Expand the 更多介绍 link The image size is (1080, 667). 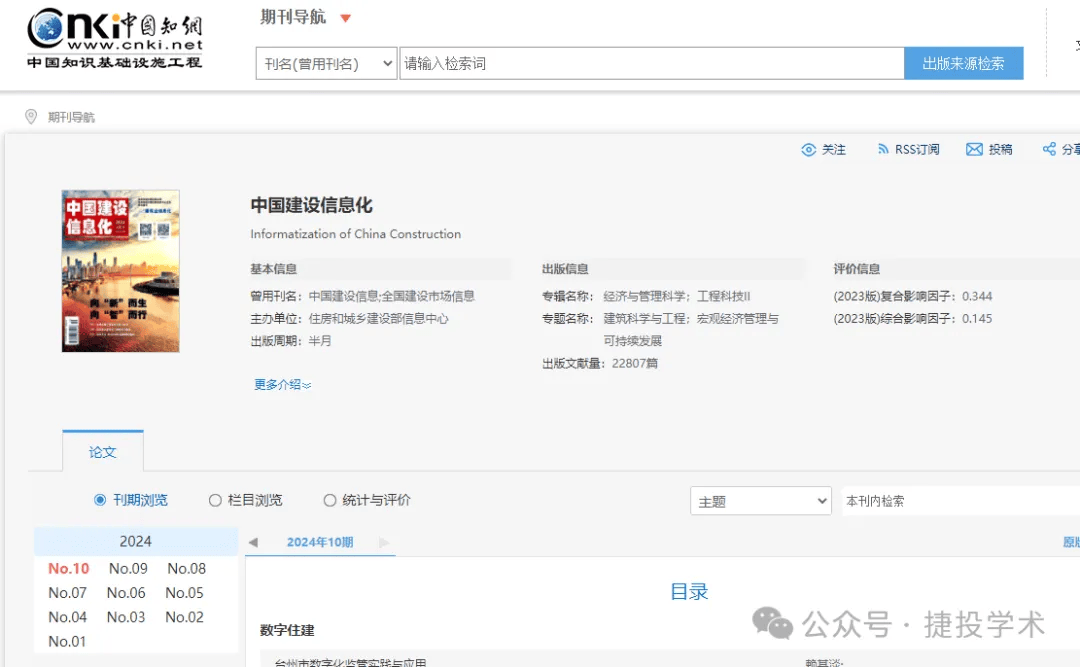[282, 384]
